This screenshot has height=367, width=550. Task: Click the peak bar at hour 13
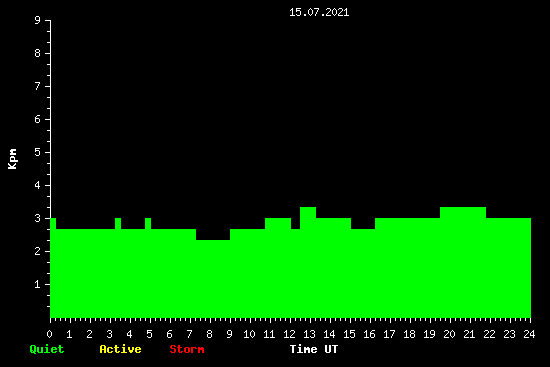pos(308,262)
